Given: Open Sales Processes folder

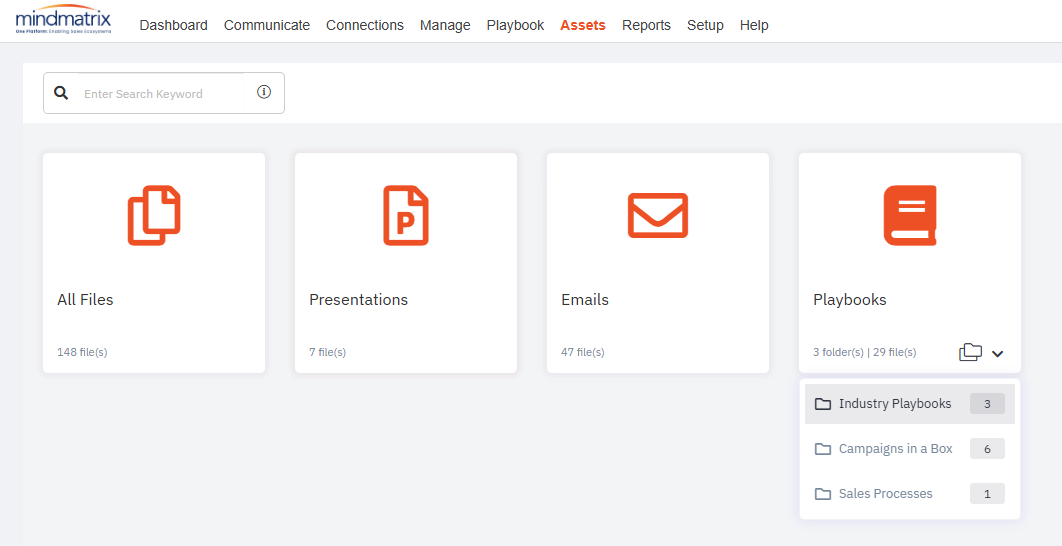Looking at the screenshot, I should pos(885,494).
